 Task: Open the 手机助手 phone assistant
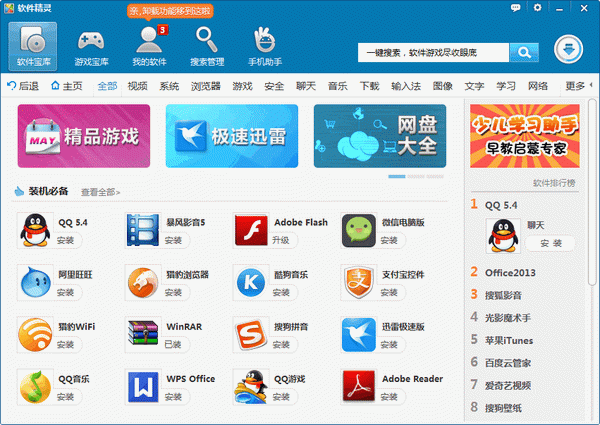[x=266, y=46]
